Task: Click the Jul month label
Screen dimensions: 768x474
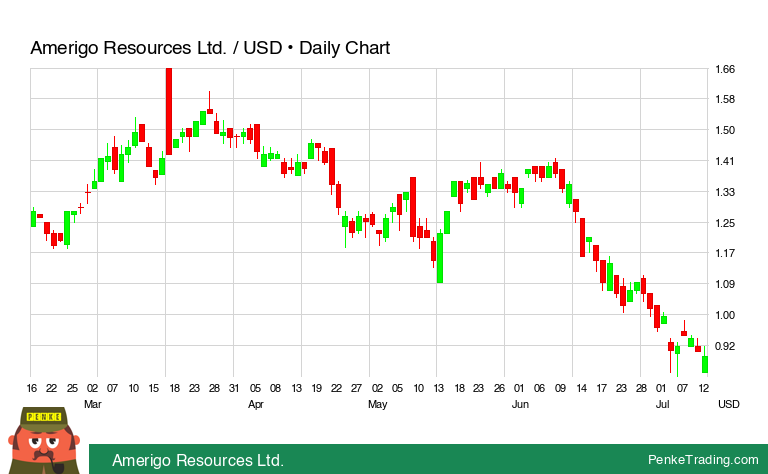Action: [x=662, y=404]
